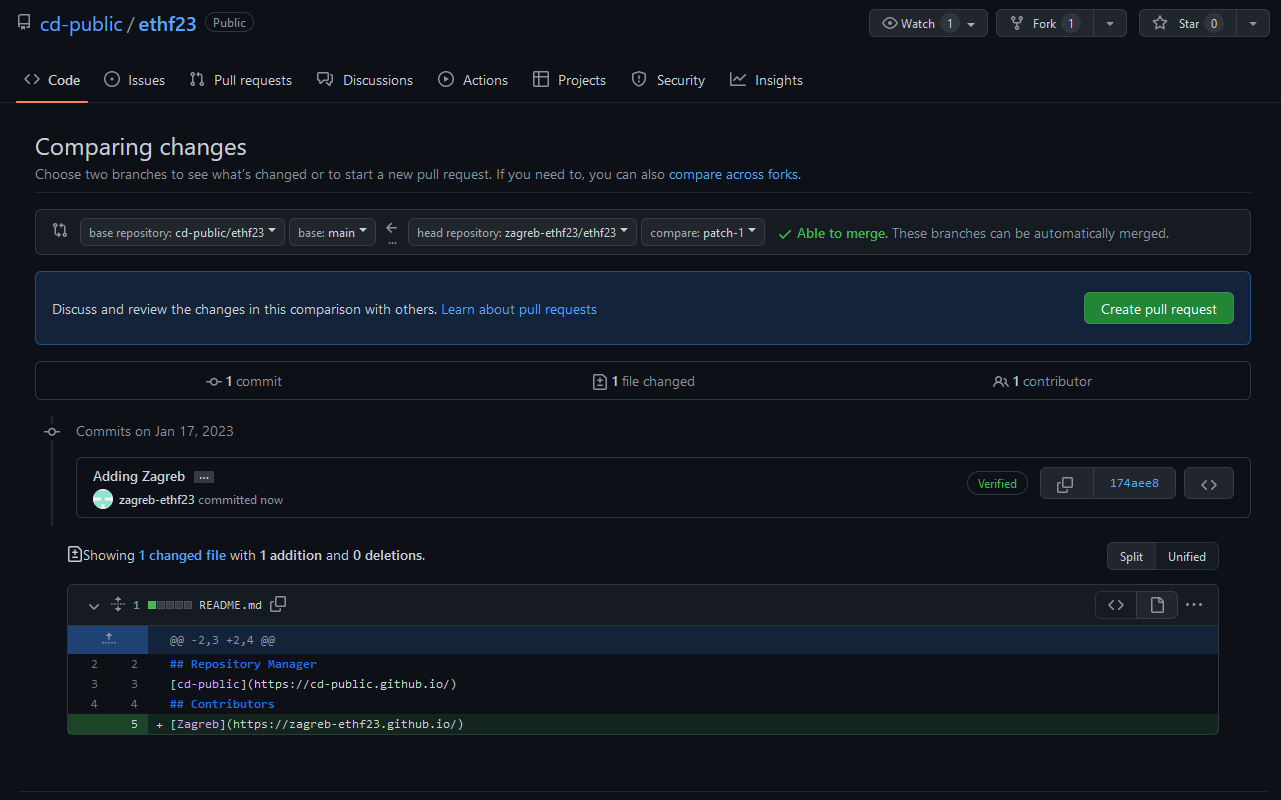Collapse the README.md diff with chevron
The height and width of the screenshot is (800, 1281).
click(94, 605)
